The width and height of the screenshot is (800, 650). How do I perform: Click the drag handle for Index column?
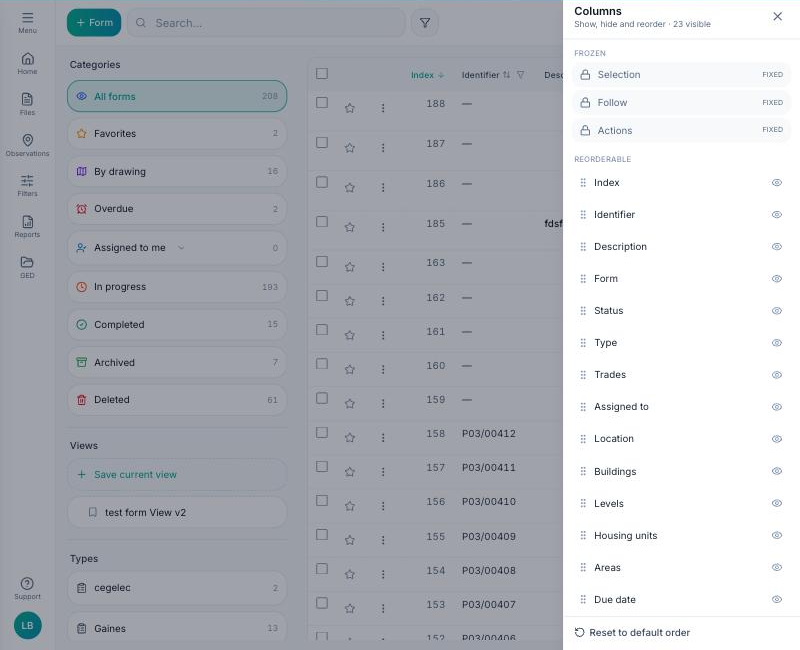(583, 183)
